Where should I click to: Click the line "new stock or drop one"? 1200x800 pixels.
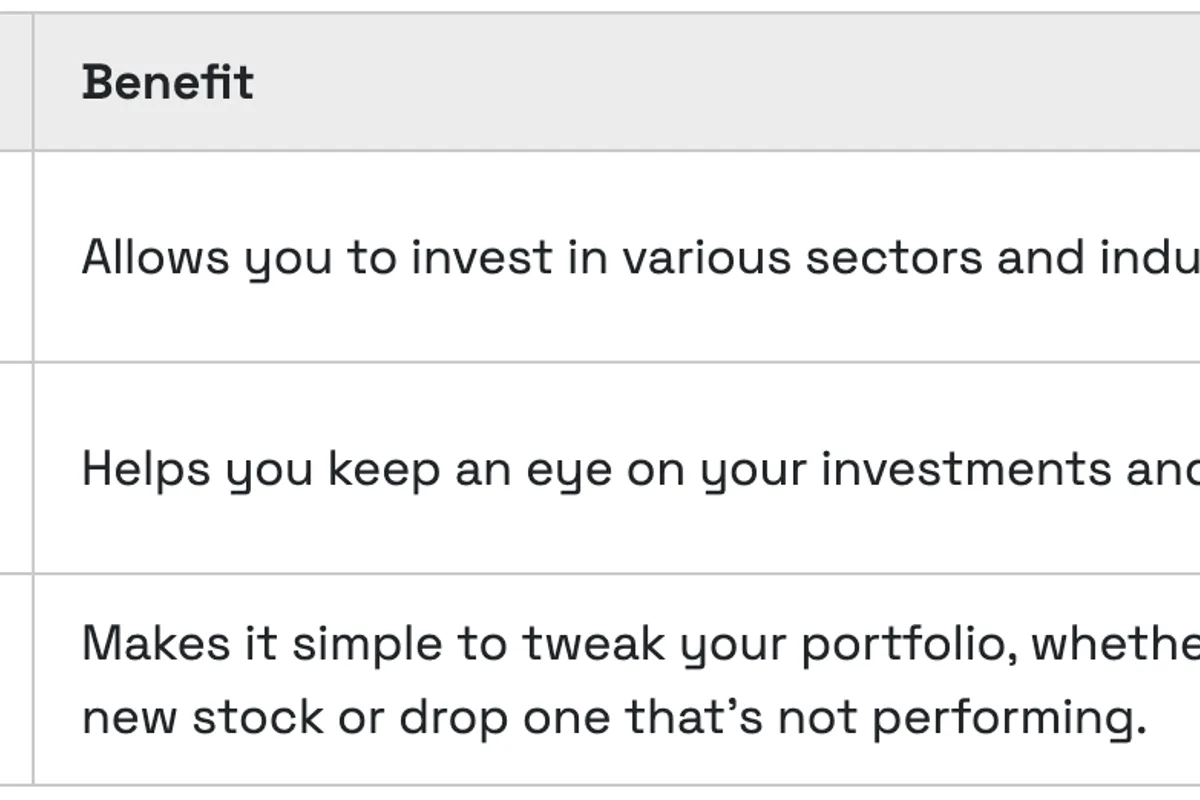tap(613, 716)
